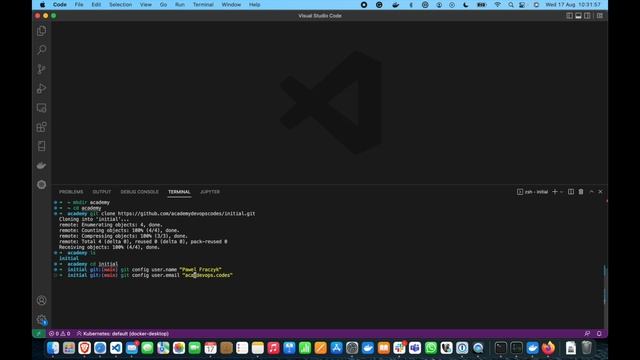Viewport: 640px width, 360px height.
Task: Open Spotlight search in menu bar
Action: tap(511, 4)
